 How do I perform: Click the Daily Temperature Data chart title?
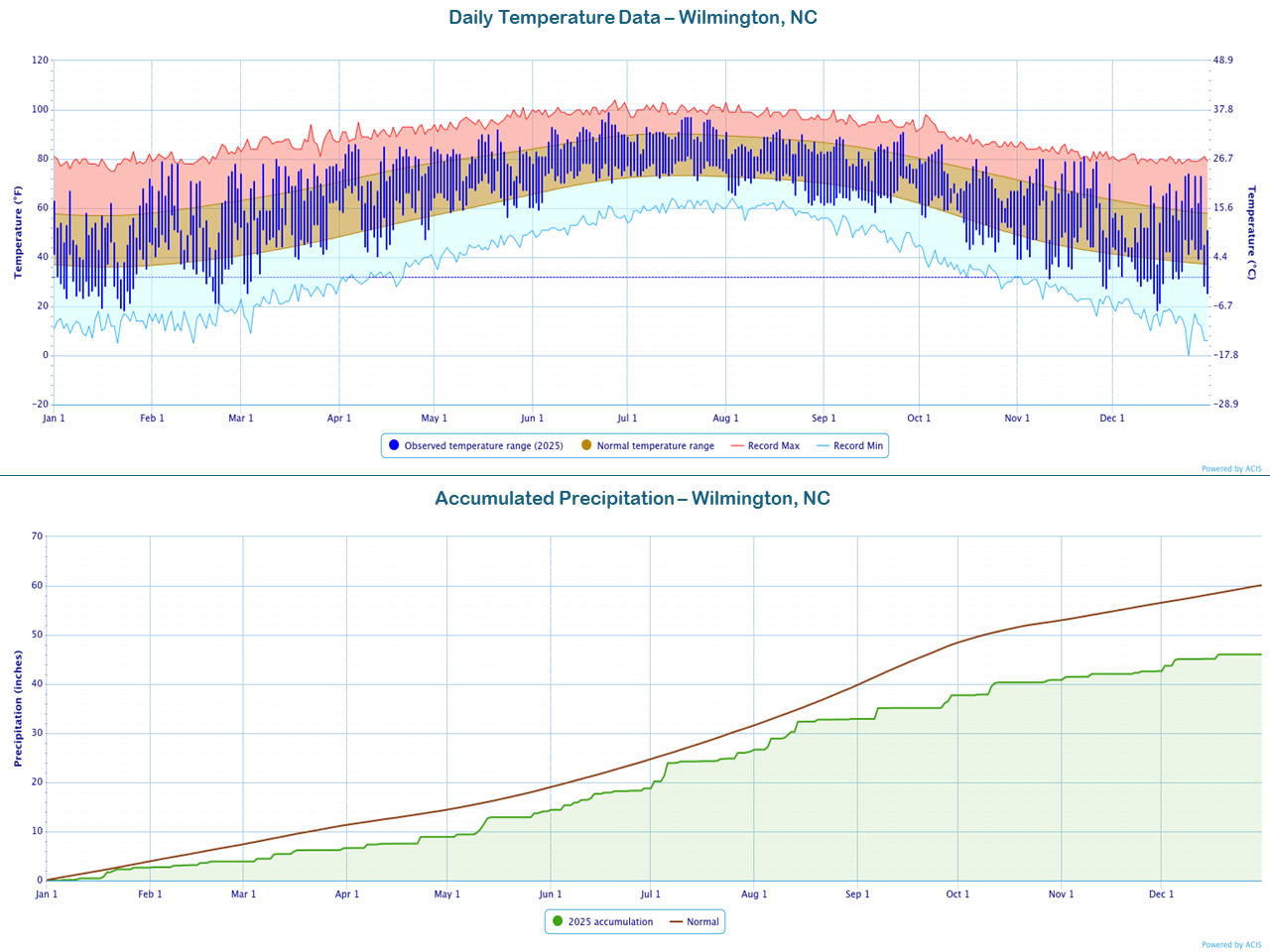tap(633, 18)
